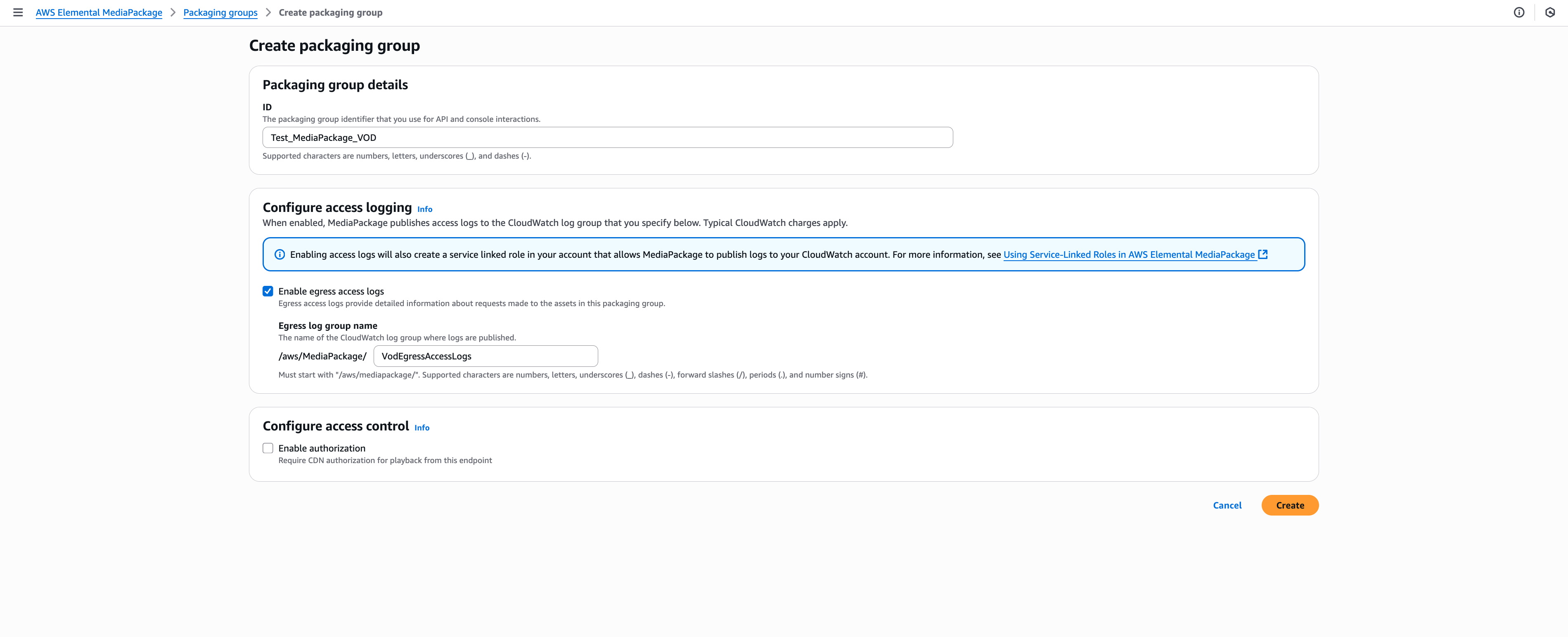Click Info beside Configure access control heading
The image size is (1568, 637).
click(421, 428)
